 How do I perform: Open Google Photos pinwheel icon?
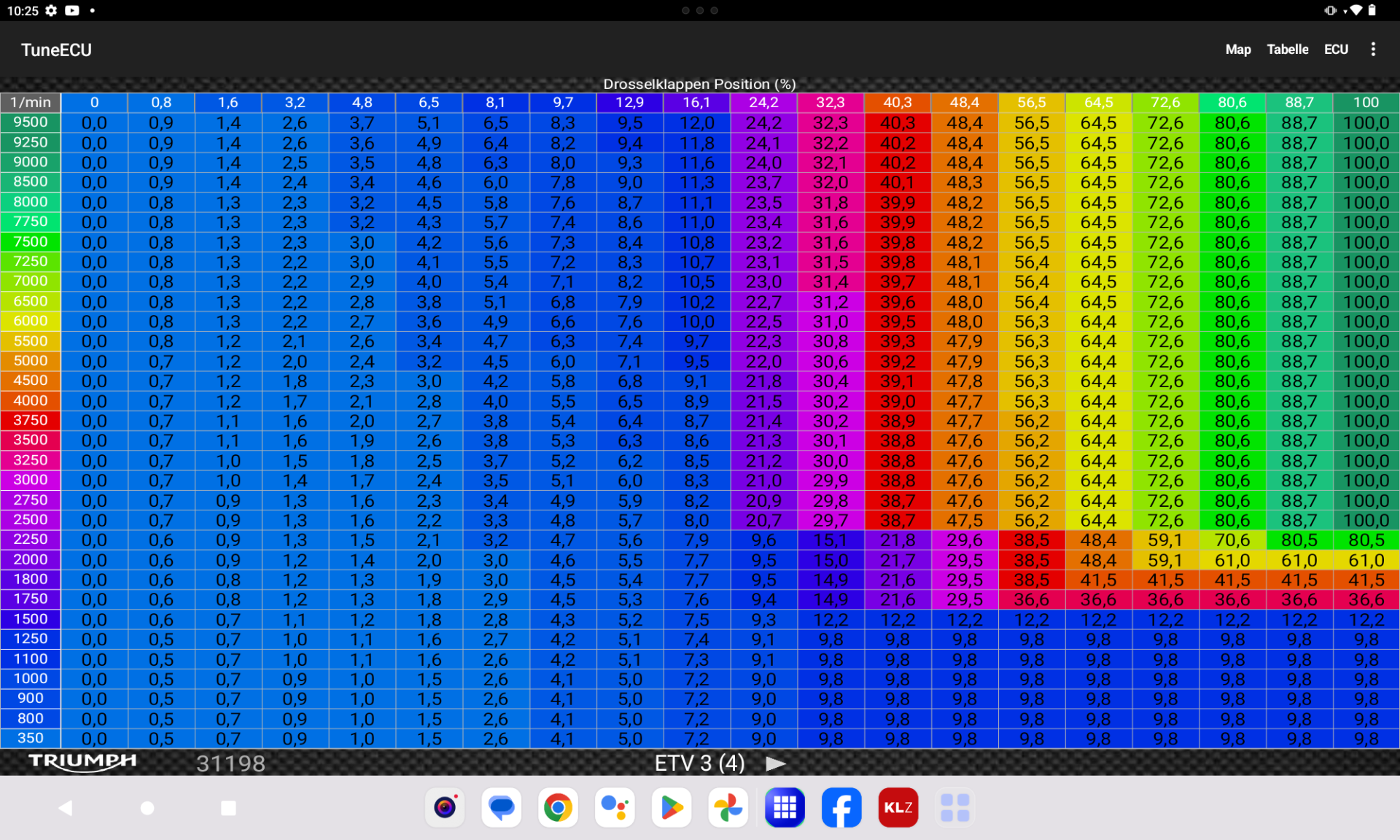point(728,808)
